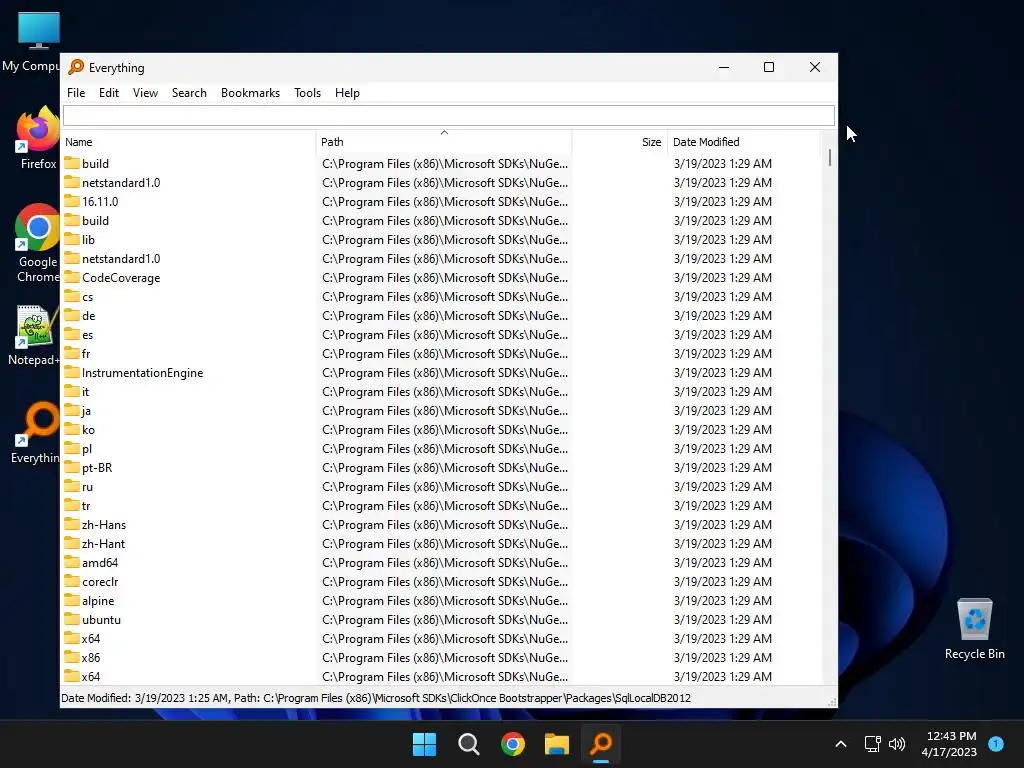1024x768 pixels.
Task: Sort results by Size column
Action: (619, 142)
